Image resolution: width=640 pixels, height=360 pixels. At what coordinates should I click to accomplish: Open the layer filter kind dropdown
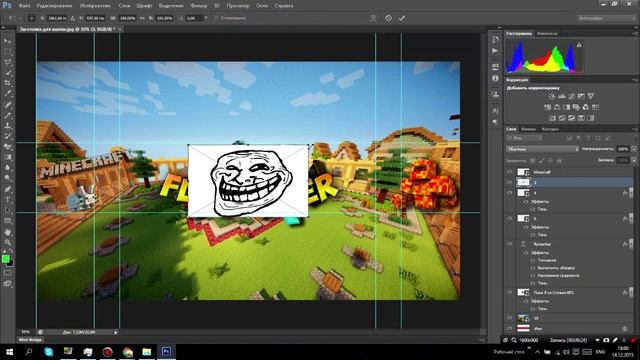[x=523, y=138]
